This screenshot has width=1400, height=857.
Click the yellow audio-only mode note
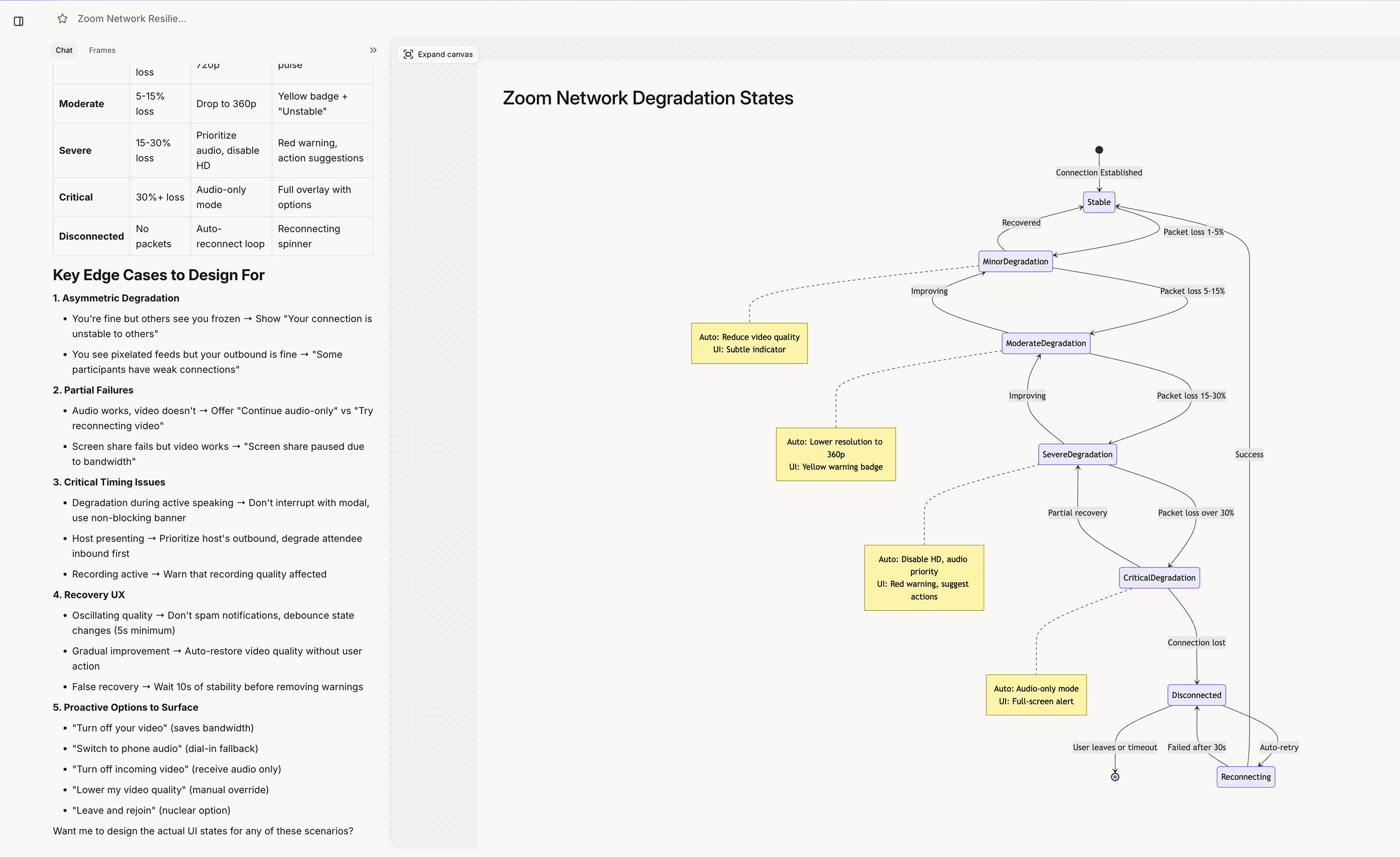coord(1036,694)
